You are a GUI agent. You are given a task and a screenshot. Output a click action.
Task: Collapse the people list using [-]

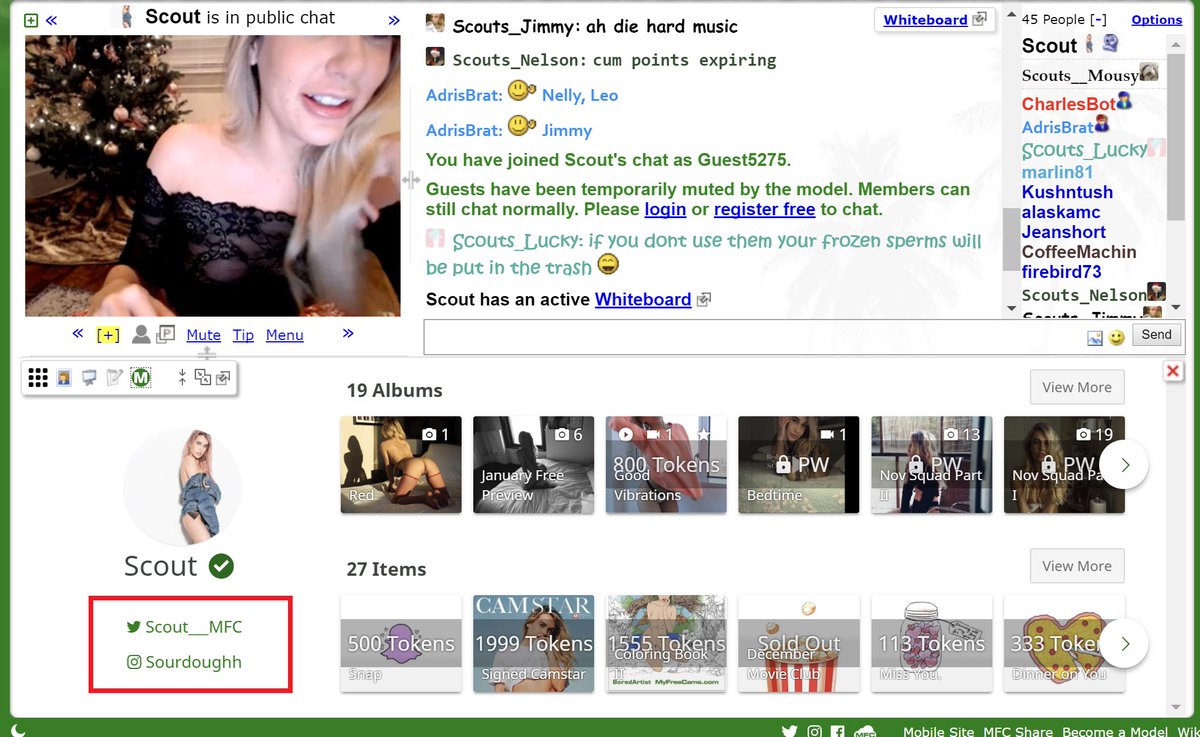(x=1098, y=19)
